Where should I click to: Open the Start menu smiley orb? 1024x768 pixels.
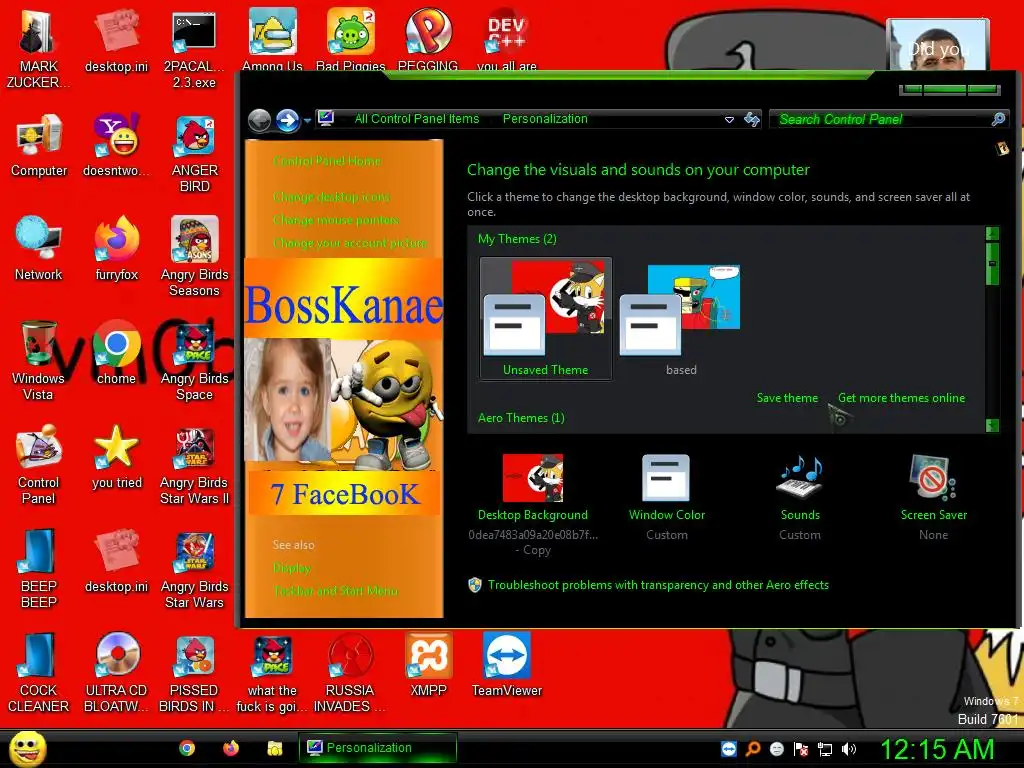(x=28, y=748)
